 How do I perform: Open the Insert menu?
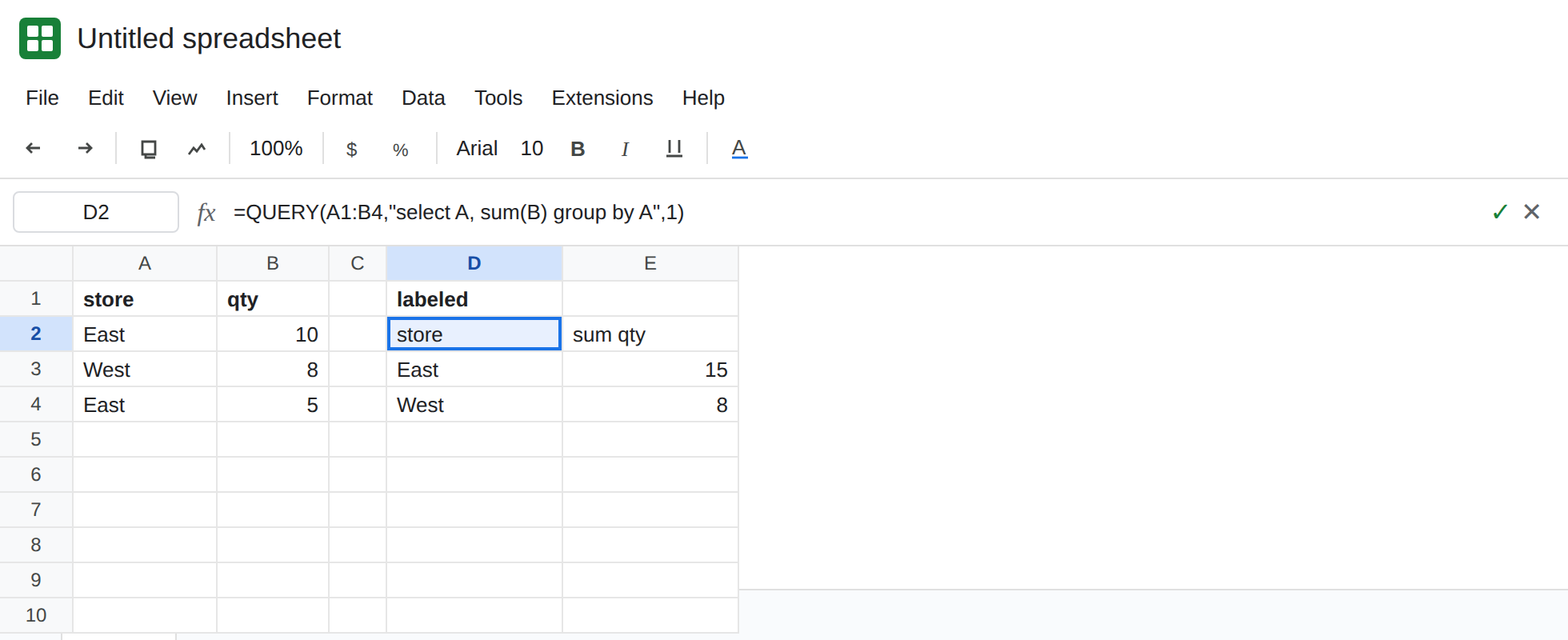coord(252,98)
